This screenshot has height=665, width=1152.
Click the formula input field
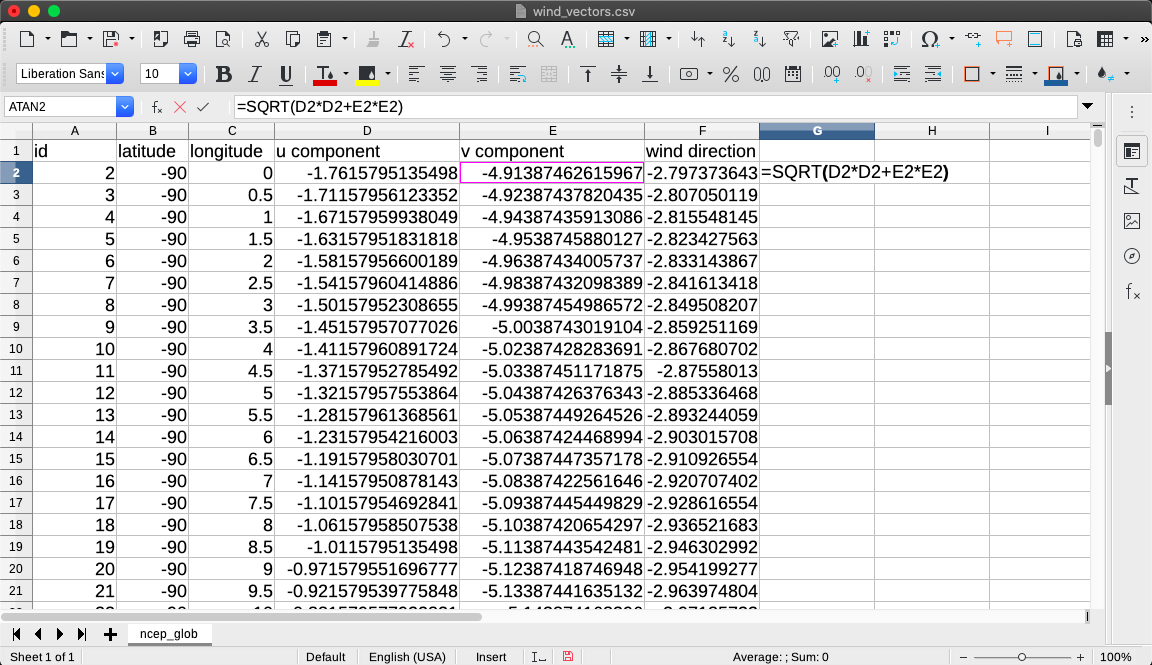[650, 107]
